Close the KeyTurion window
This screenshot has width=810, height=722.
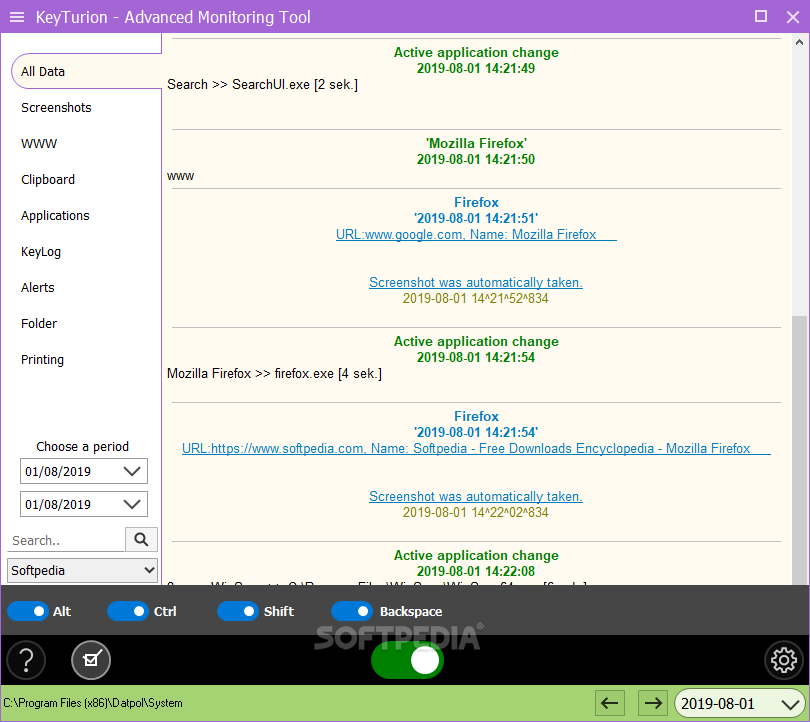pyautogui.click(x=793, y=17)
